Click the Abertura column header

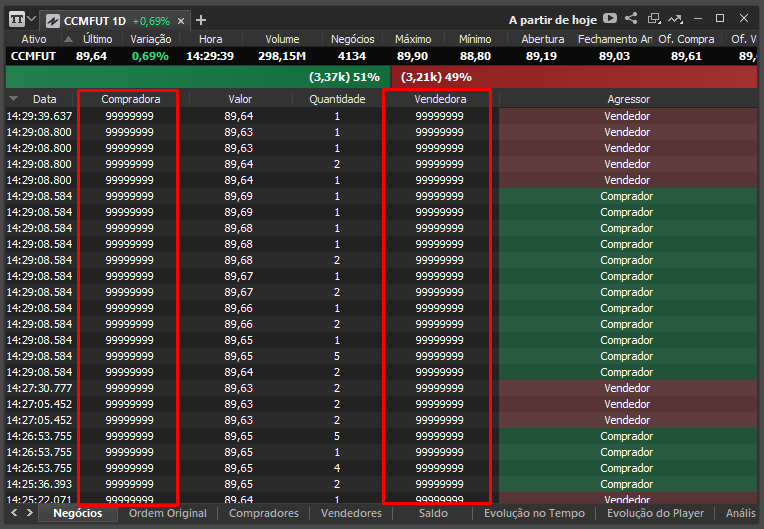pyautogui.click(x=542, y=39)
